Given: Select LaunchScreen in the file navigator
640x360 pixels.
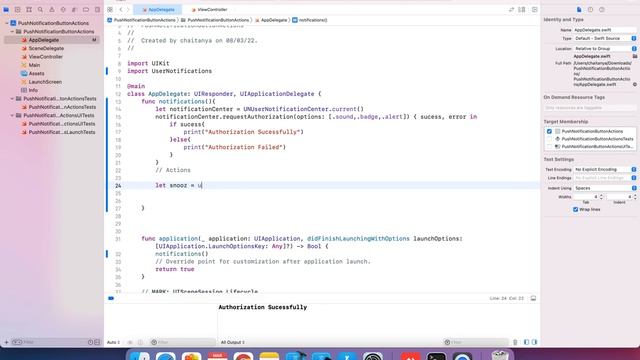Looking at the screenshot, I should (x=45, y=82).
